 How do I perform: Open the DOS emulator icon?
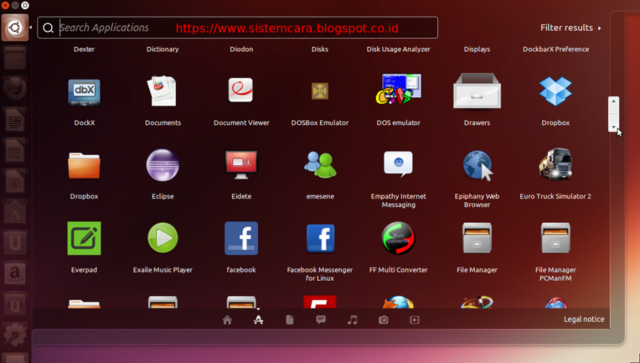pyautogui.click(x=398, y=89)
